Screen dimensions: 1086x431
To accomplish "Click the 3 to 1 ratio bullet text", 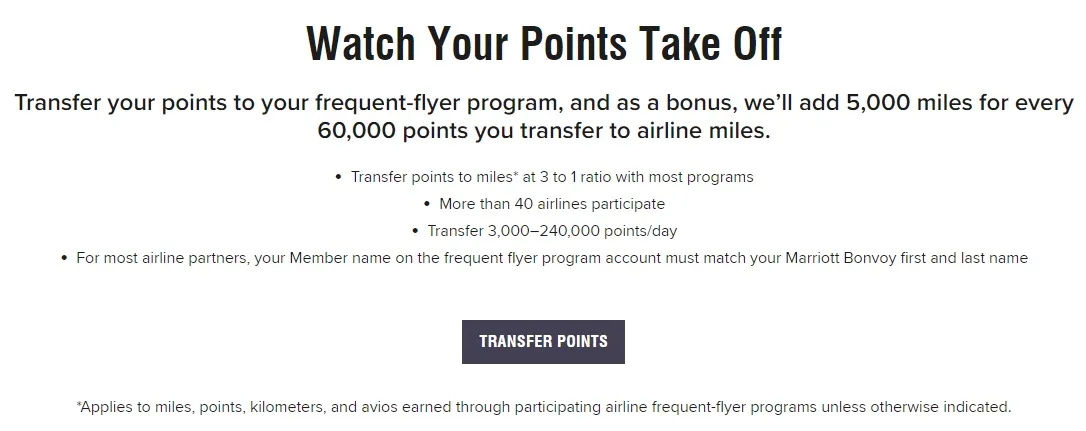I will click(552, 177).
